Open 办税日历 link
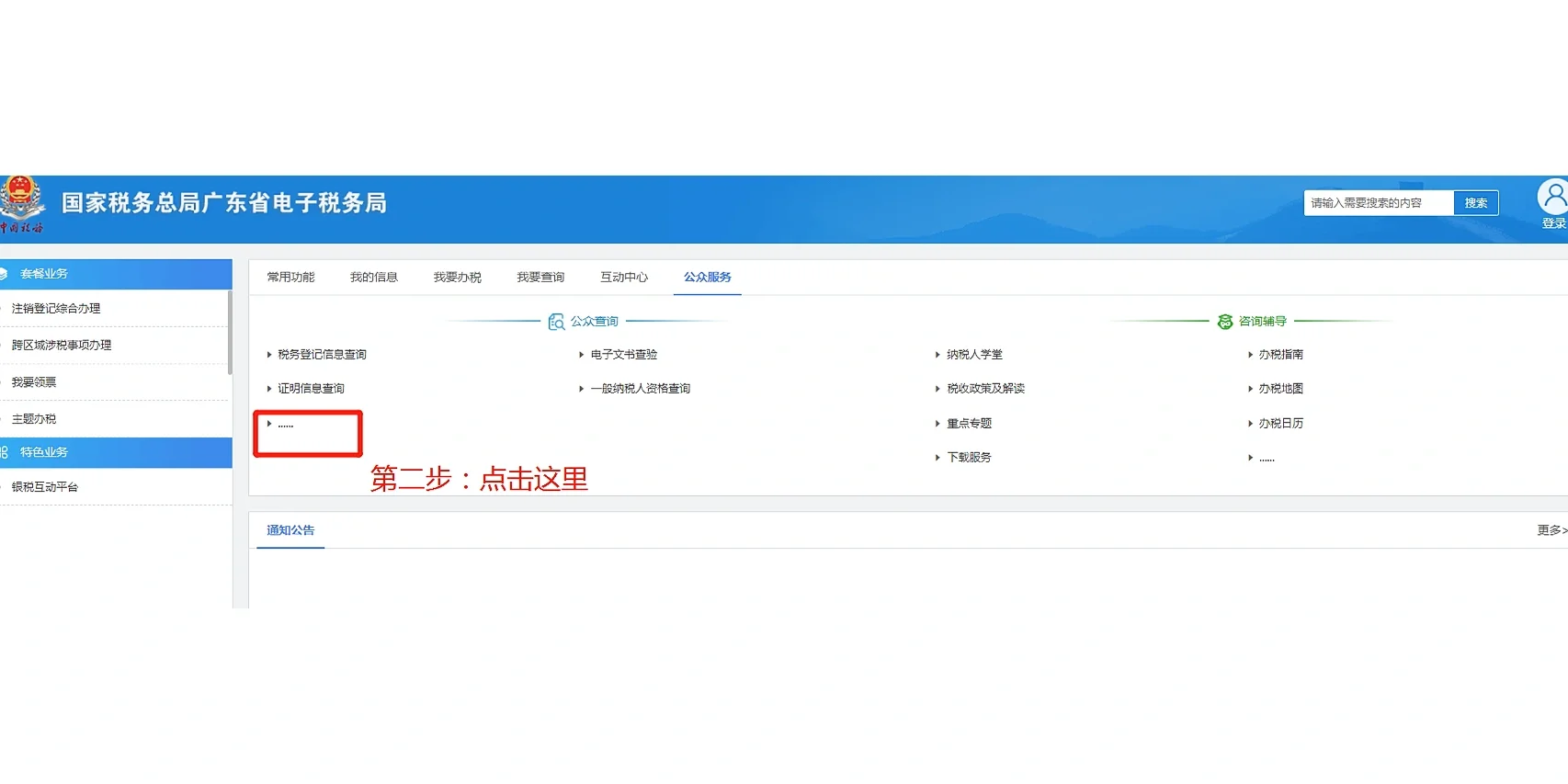 (1281, 424)
